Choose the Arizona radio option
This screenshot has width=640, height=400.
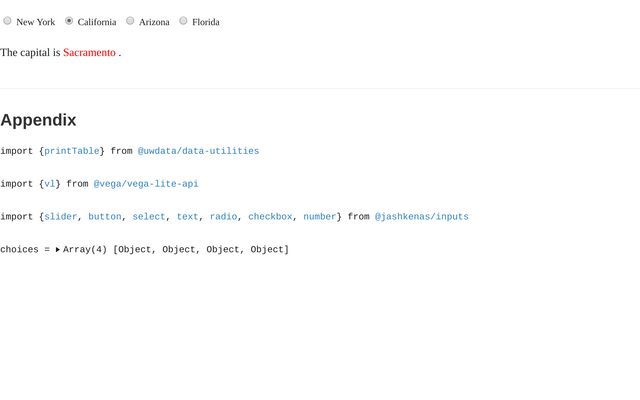point(130,21)
